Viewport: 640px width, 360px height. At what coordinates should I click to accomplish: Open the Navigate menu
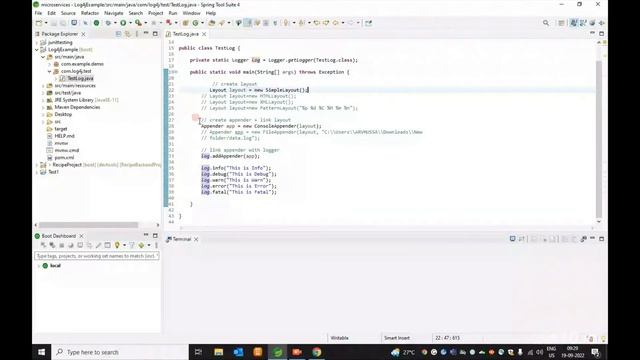113,13
